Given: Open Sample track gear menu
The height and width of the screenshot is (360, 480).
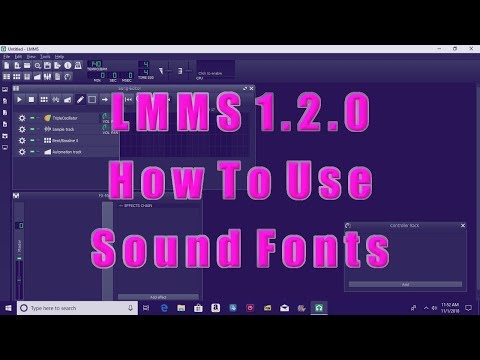Looking at the screenshot, I should [x=22, y=129].
